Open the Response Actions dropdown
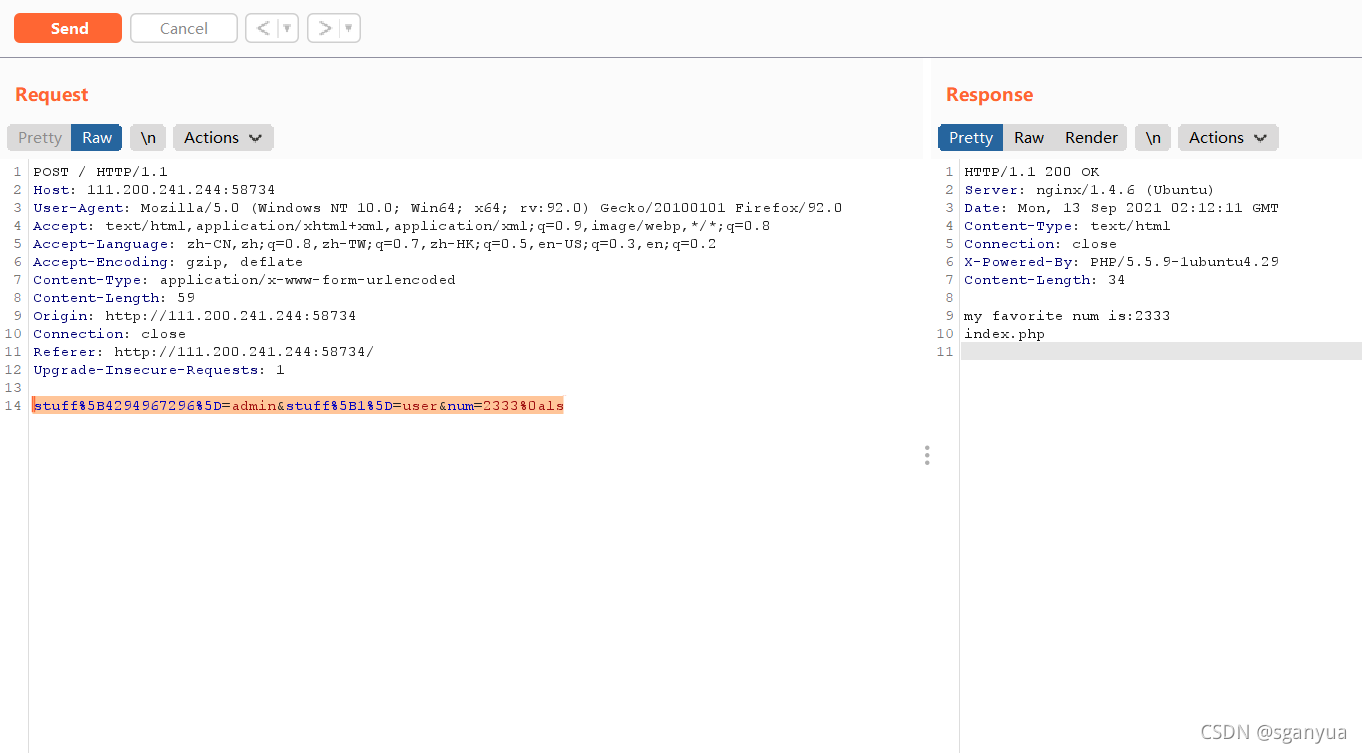 1227,137
